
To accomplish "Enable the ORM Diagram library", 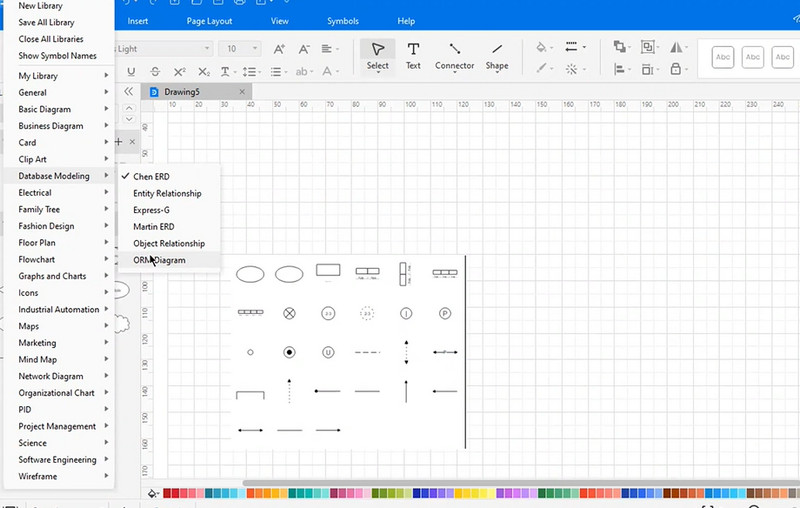I will coord(159,260).
